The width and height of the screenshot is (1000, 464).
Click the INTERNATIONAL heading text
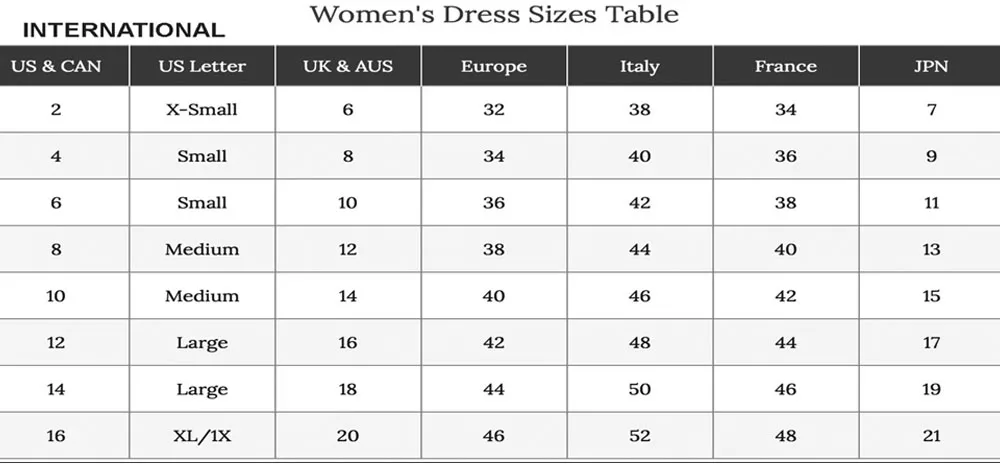click(124, 30)
